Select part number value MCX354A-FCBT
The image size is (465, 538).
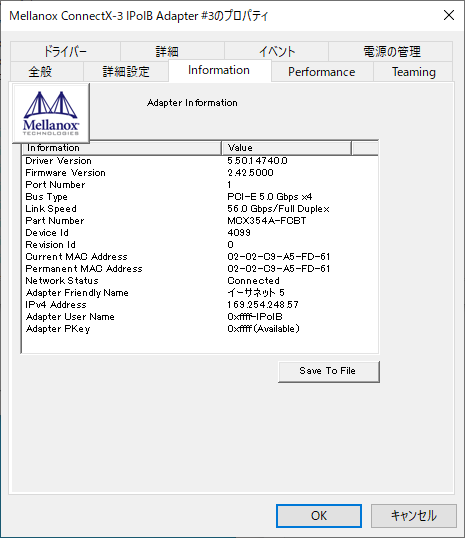pyautogui.click(x=267, y=221)
